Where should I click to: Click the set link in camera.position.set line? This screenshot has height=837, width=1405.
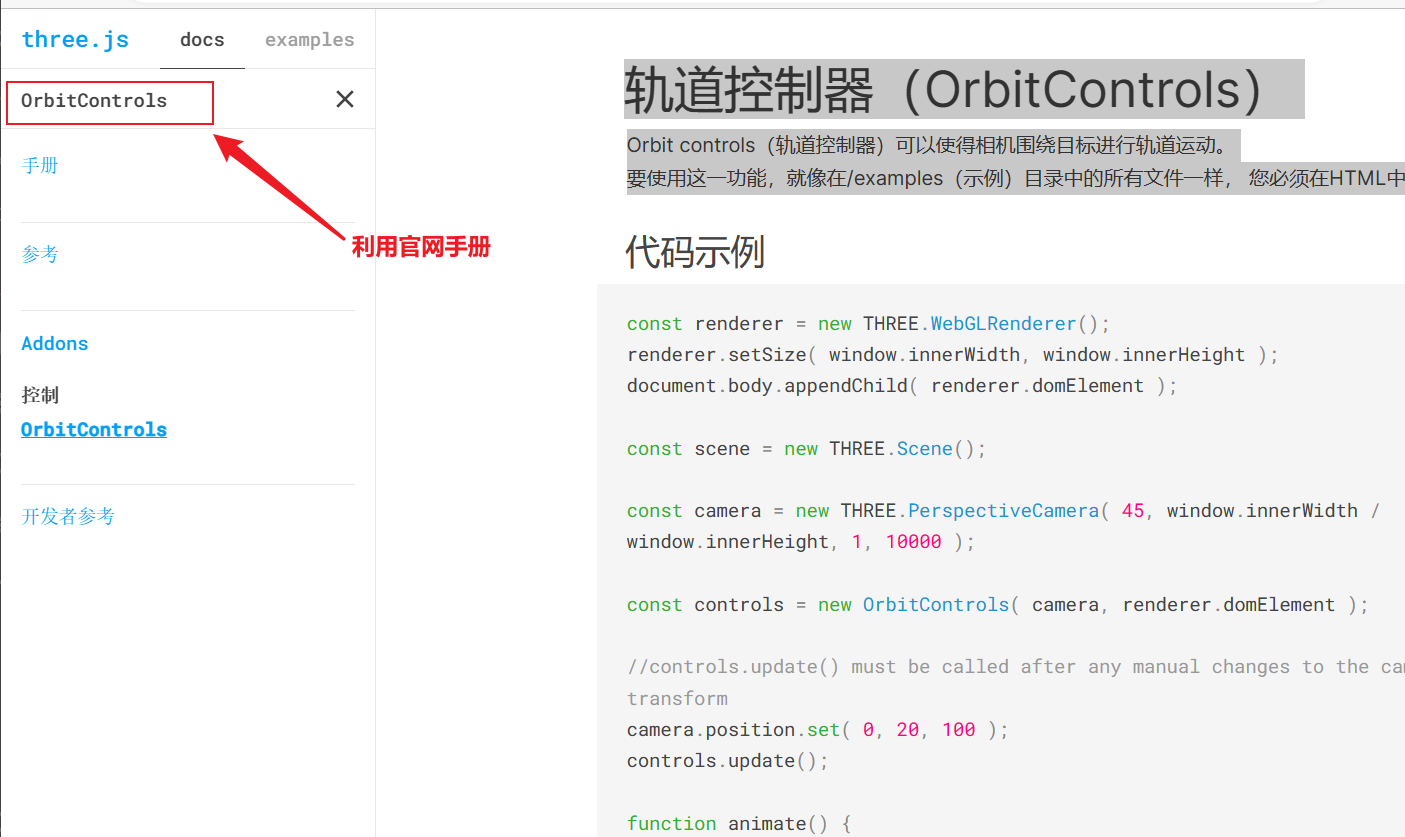click(822, 729)
